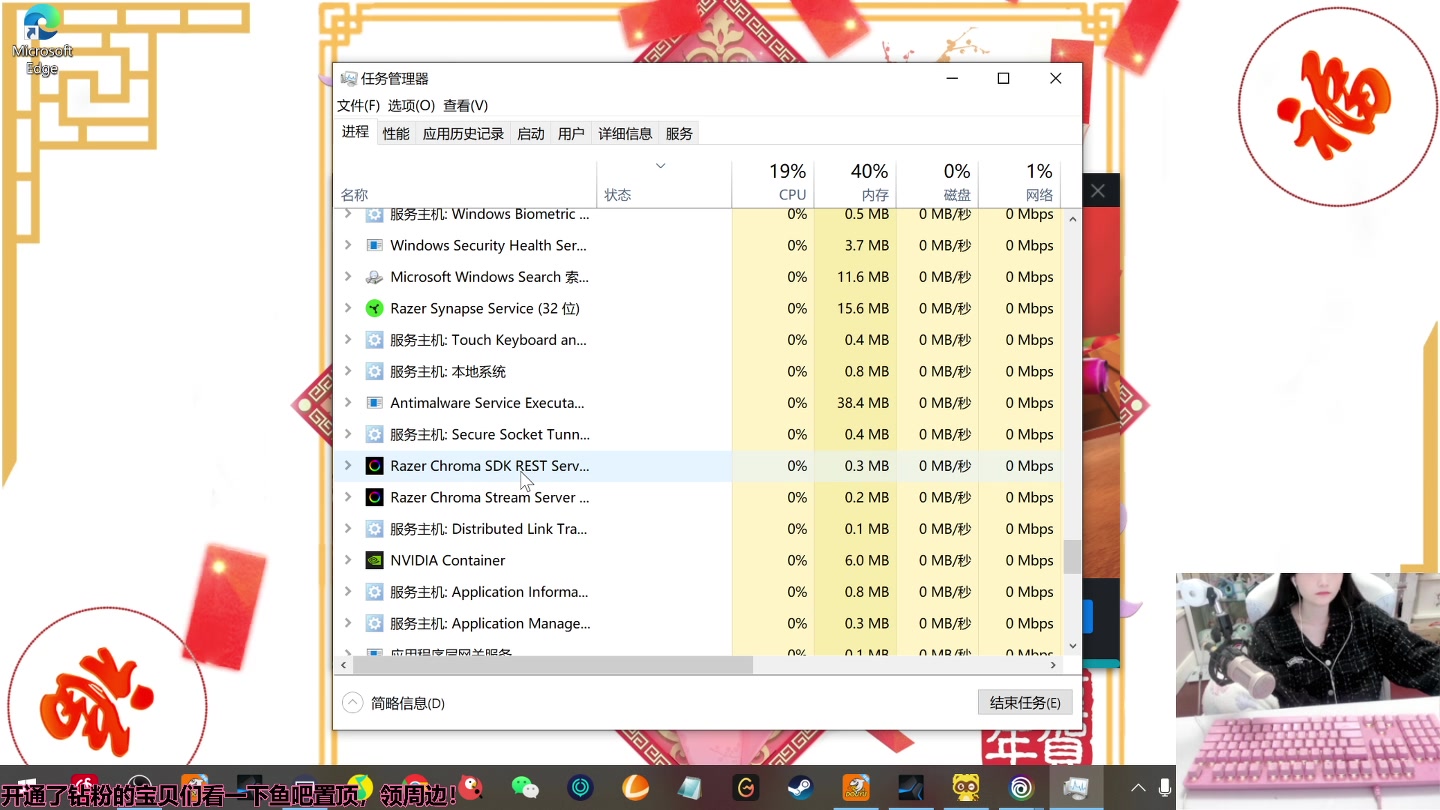Open the 状态 column filter dropdown
This screenshot has width=1440, height=810.
click(660, 166)
